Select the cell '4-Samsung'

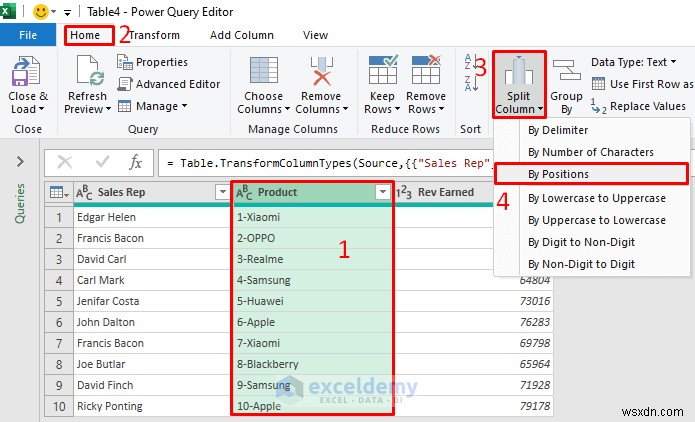click(312, 280)
